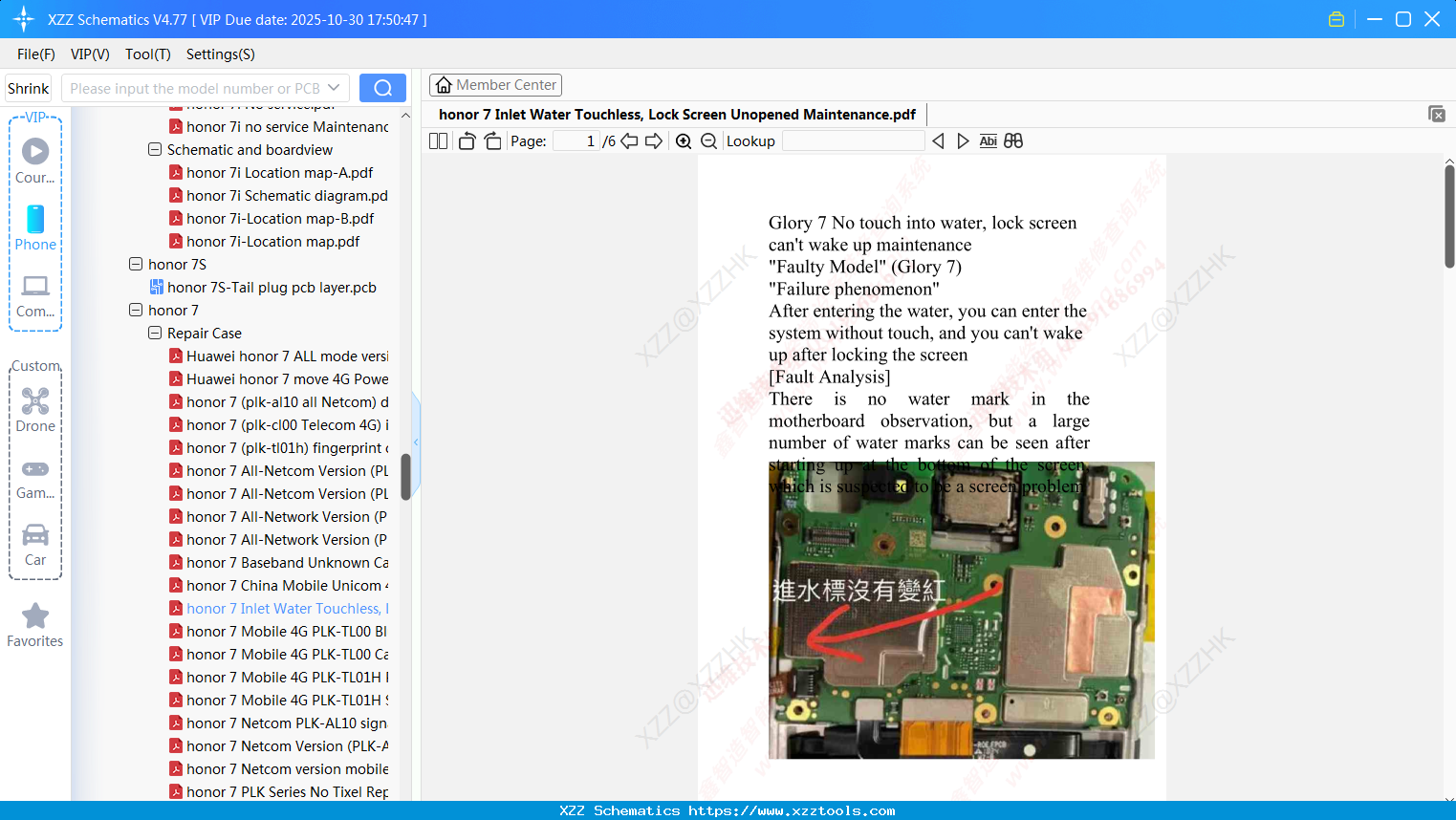Open the model number dropdown arrow
The height and width of the screenshot is (820, 1456).
click(334, 88)
